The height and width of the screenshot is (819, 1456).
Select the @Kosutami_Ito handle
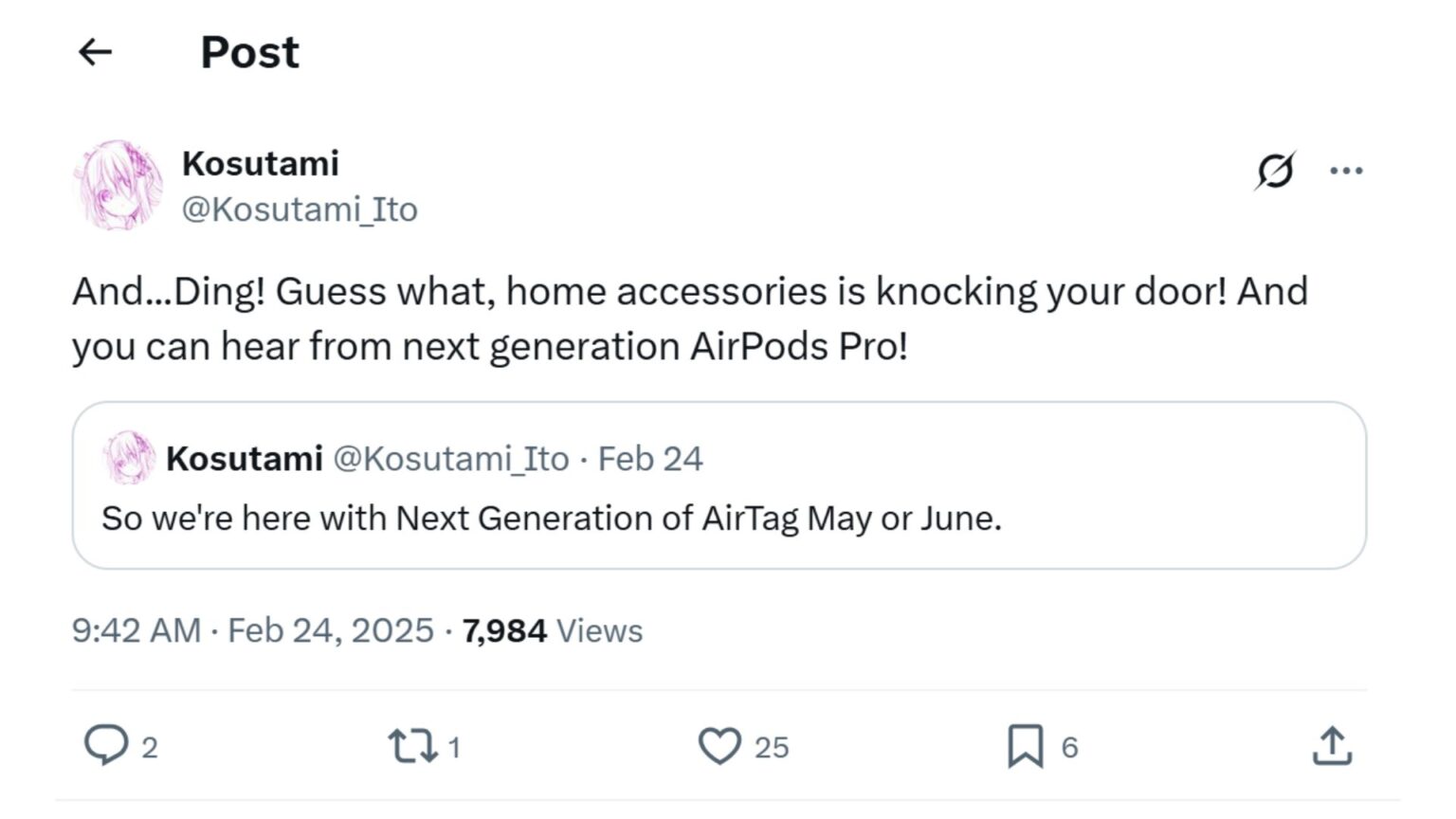[x=302, y=209]
